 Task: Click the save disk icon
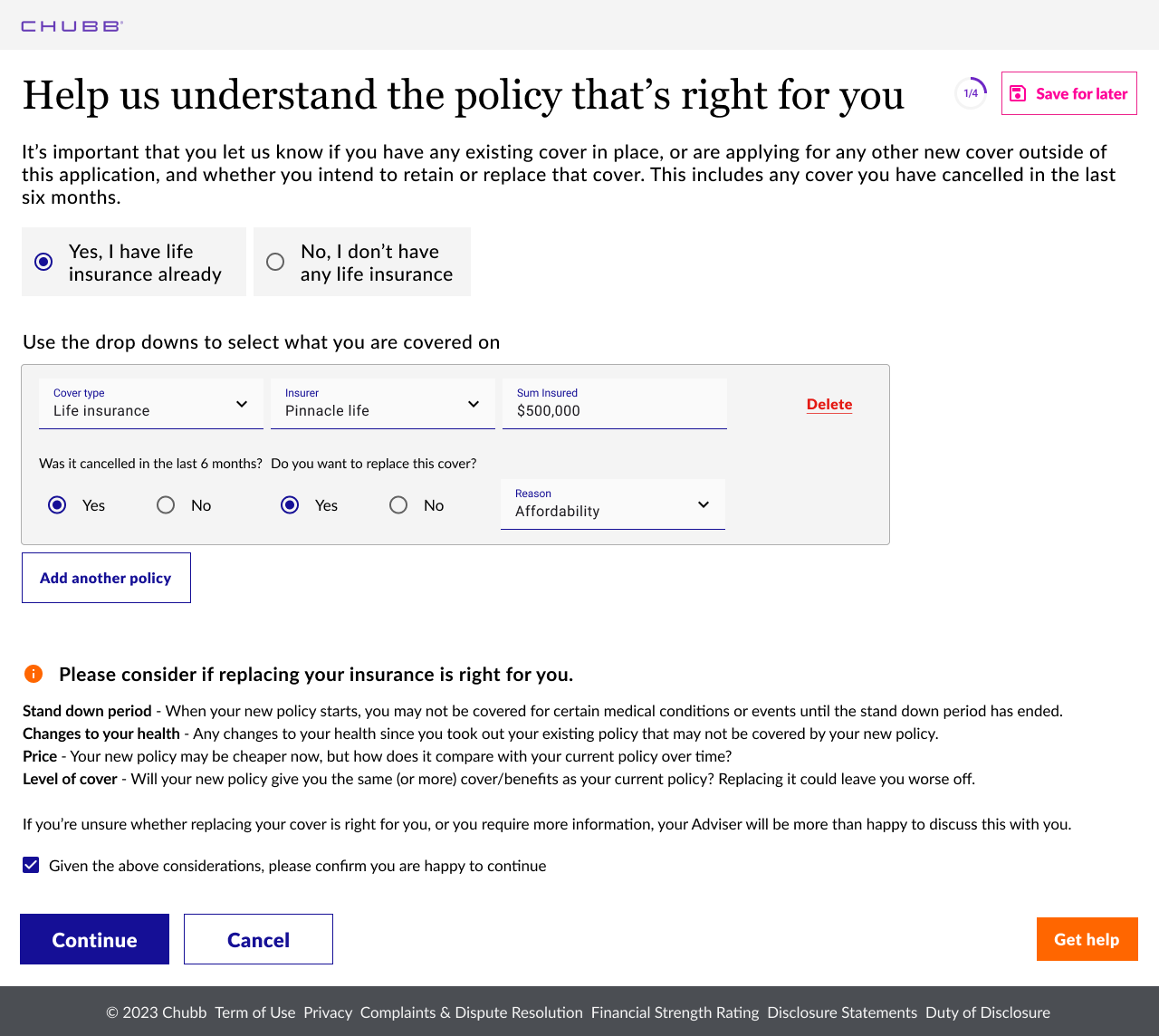click(1018, 93)
